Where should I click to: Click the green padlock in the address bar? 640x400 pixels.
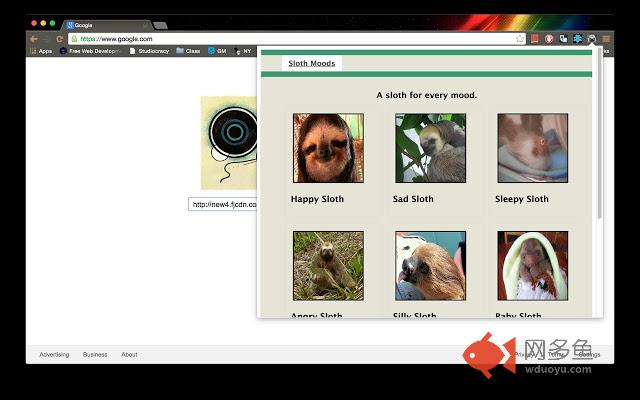[74, 39]
